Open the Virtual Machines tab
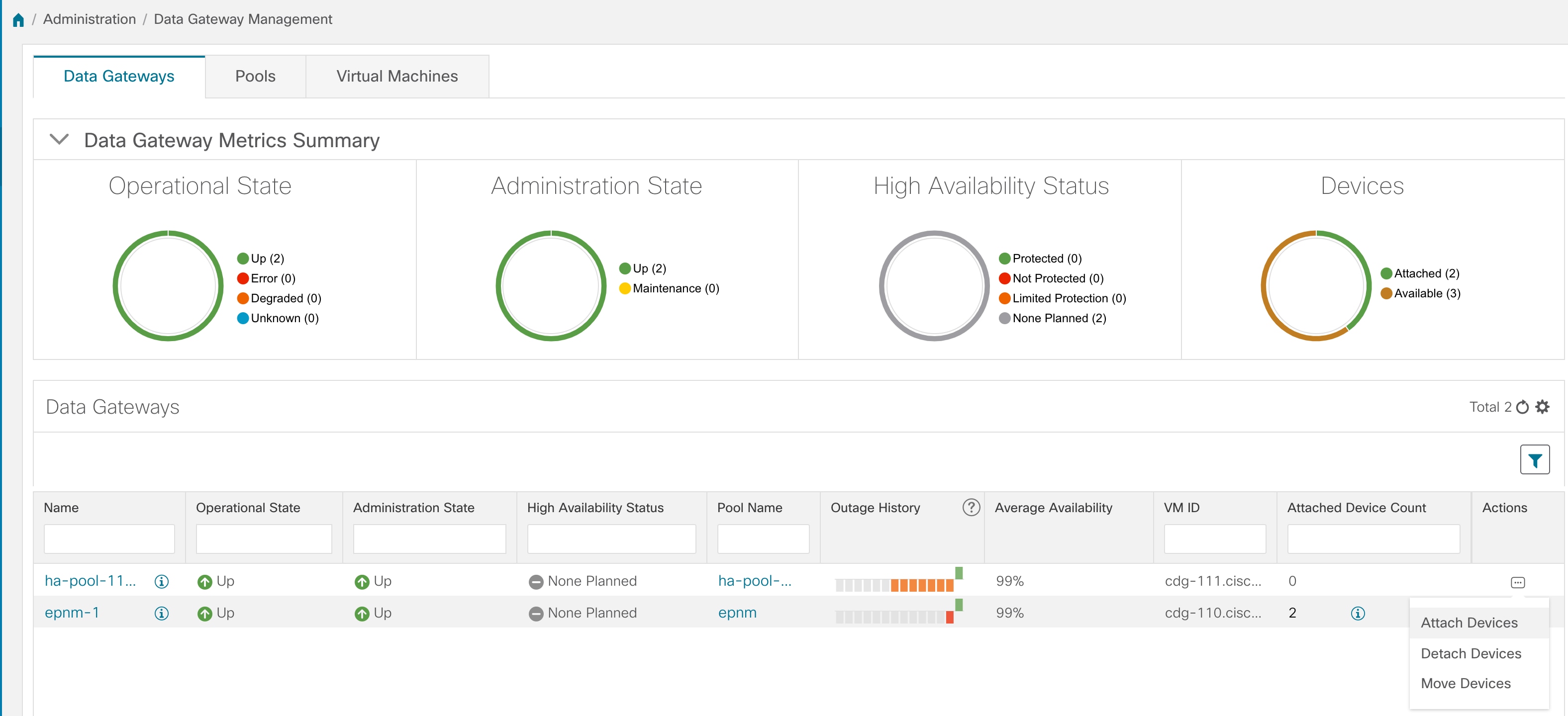 pyautogui.click(x=397, y=77)
